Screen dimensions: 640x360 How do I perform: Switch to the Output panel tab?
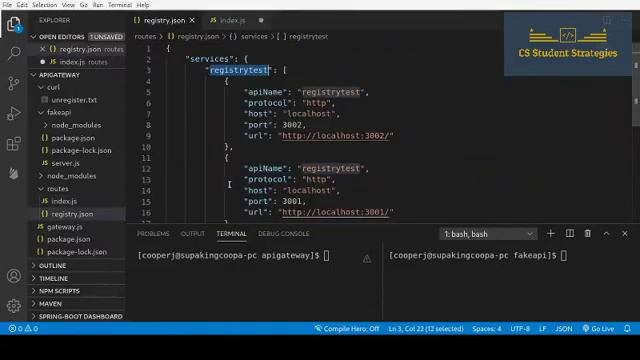pos(193,234)
